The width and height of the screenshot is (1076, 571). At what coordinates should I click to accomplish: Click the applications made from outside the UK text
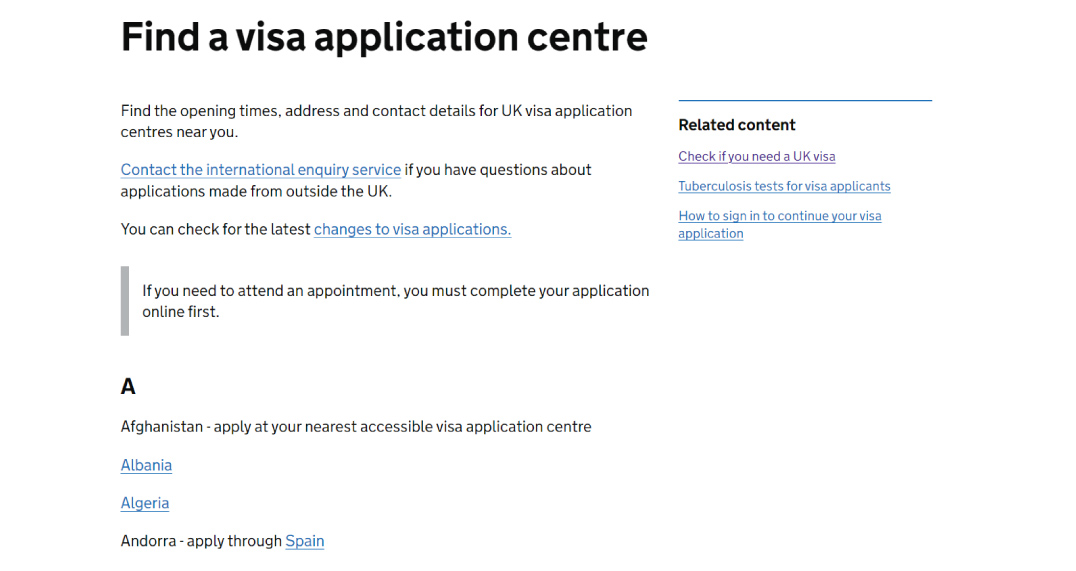(x=256, y=191)
